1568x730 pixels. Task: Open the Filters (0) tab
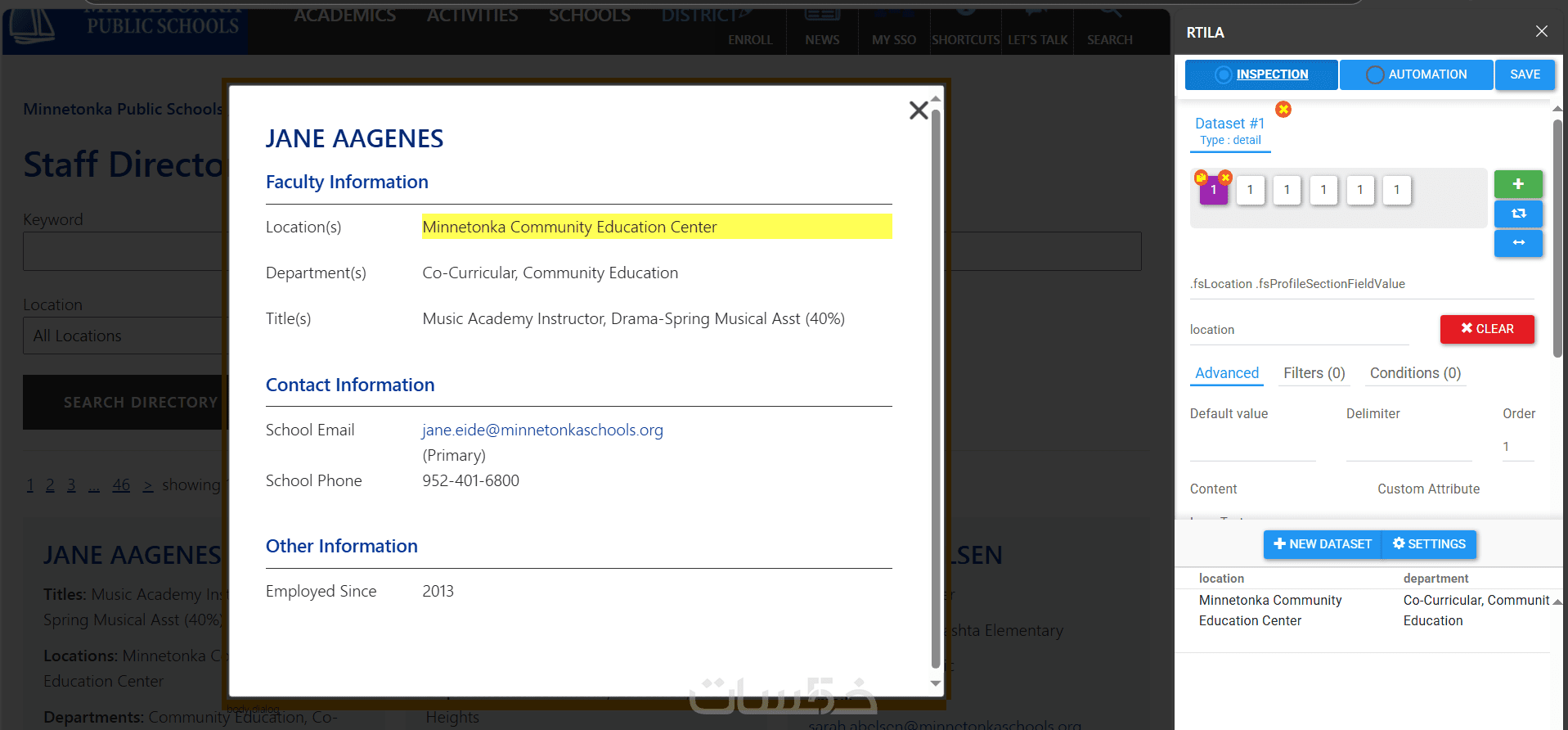click(1314, 373)
